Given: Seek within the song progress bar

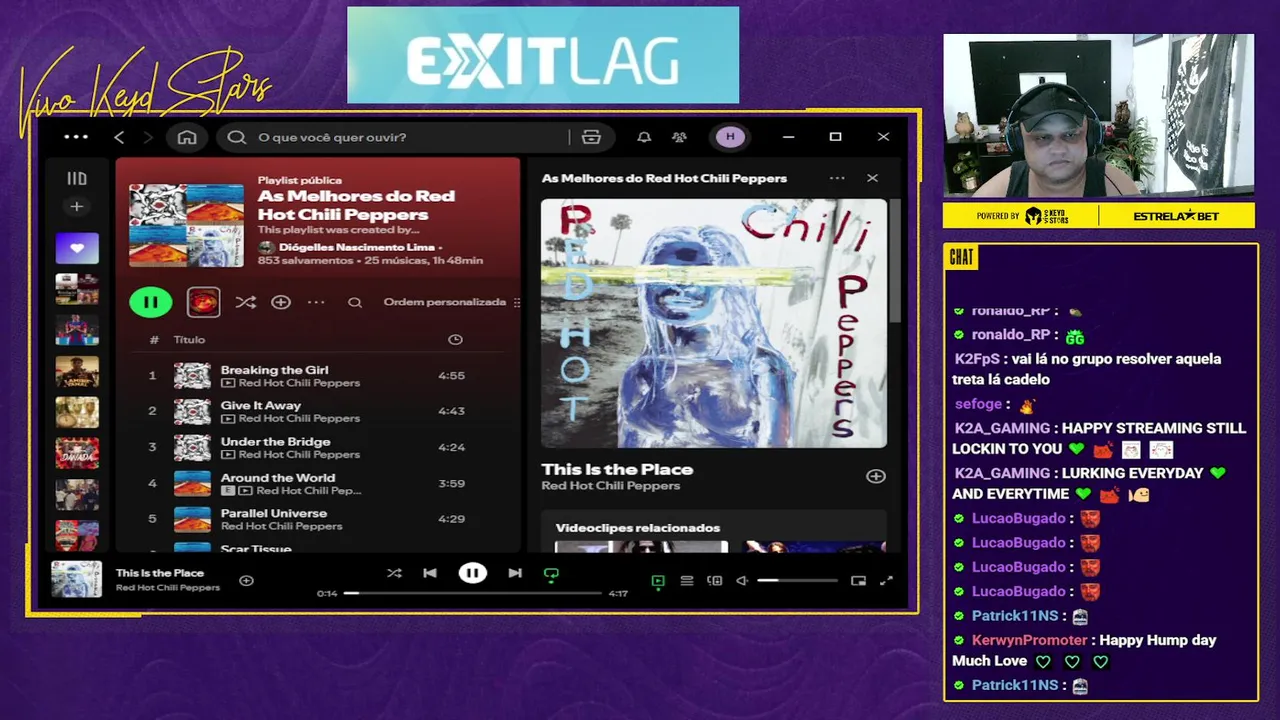Looking at the screenshot, I should pyautogui.click(x=473, y=593).
